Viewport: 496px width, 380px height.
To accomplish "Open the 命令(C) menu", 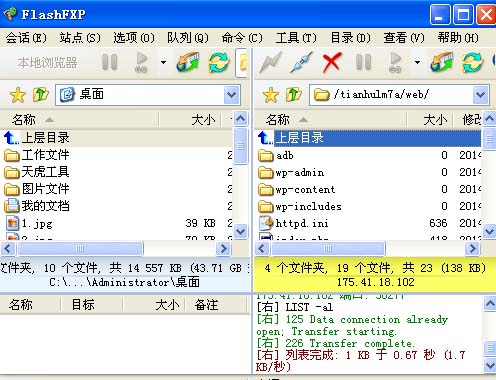I will [x=242, y=38].
